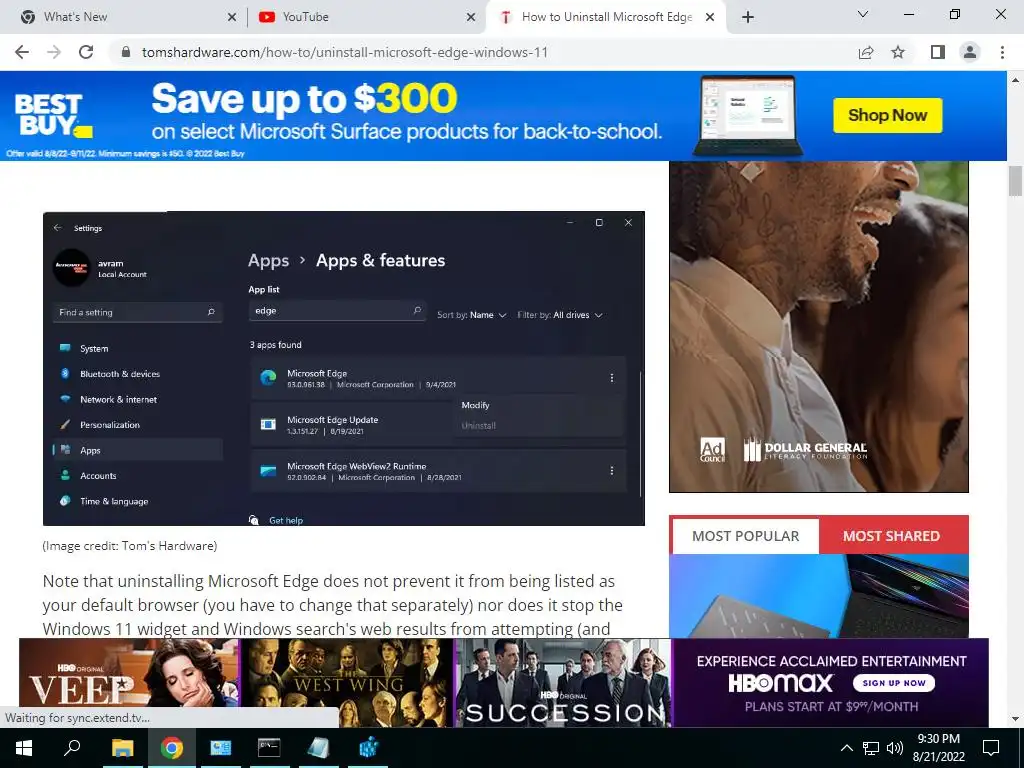Screen dimensions: 1024x768
Task: Close the YouTube tab
Action: click(471, 17)
